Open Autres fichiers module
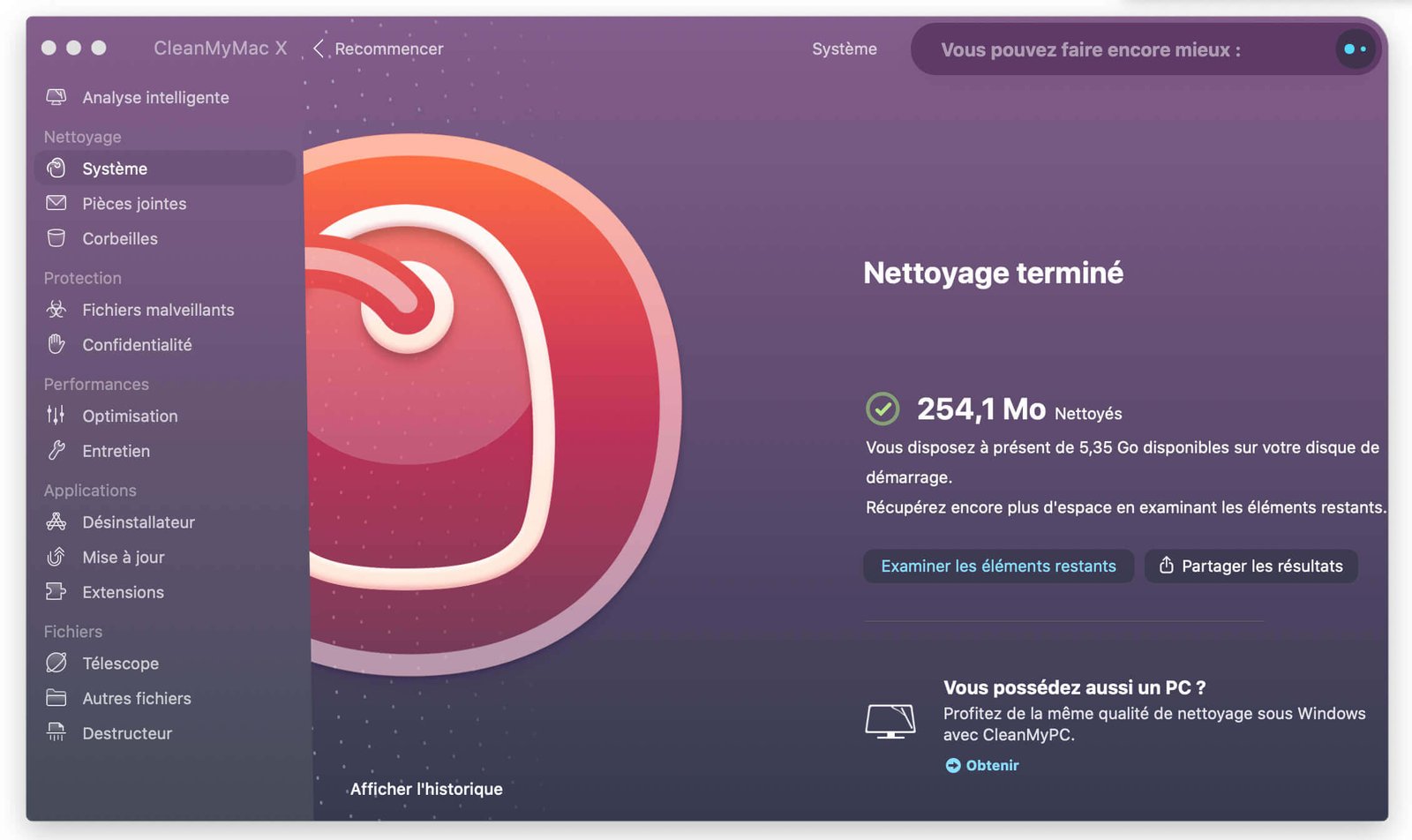 (x=164, y=698)
